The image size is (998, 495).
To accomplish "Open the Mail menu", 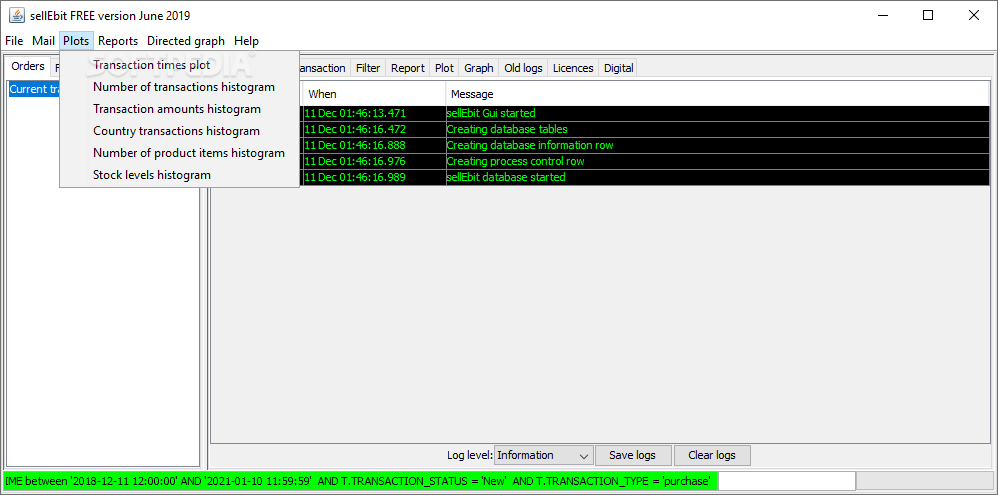I will coord(43,41).
